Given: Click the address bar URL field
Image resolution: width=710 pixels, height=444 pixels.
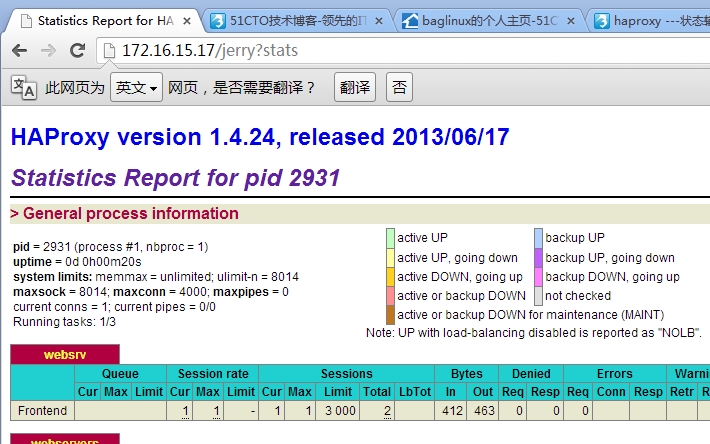Looking at the screenshot, I should coord(403,50).
